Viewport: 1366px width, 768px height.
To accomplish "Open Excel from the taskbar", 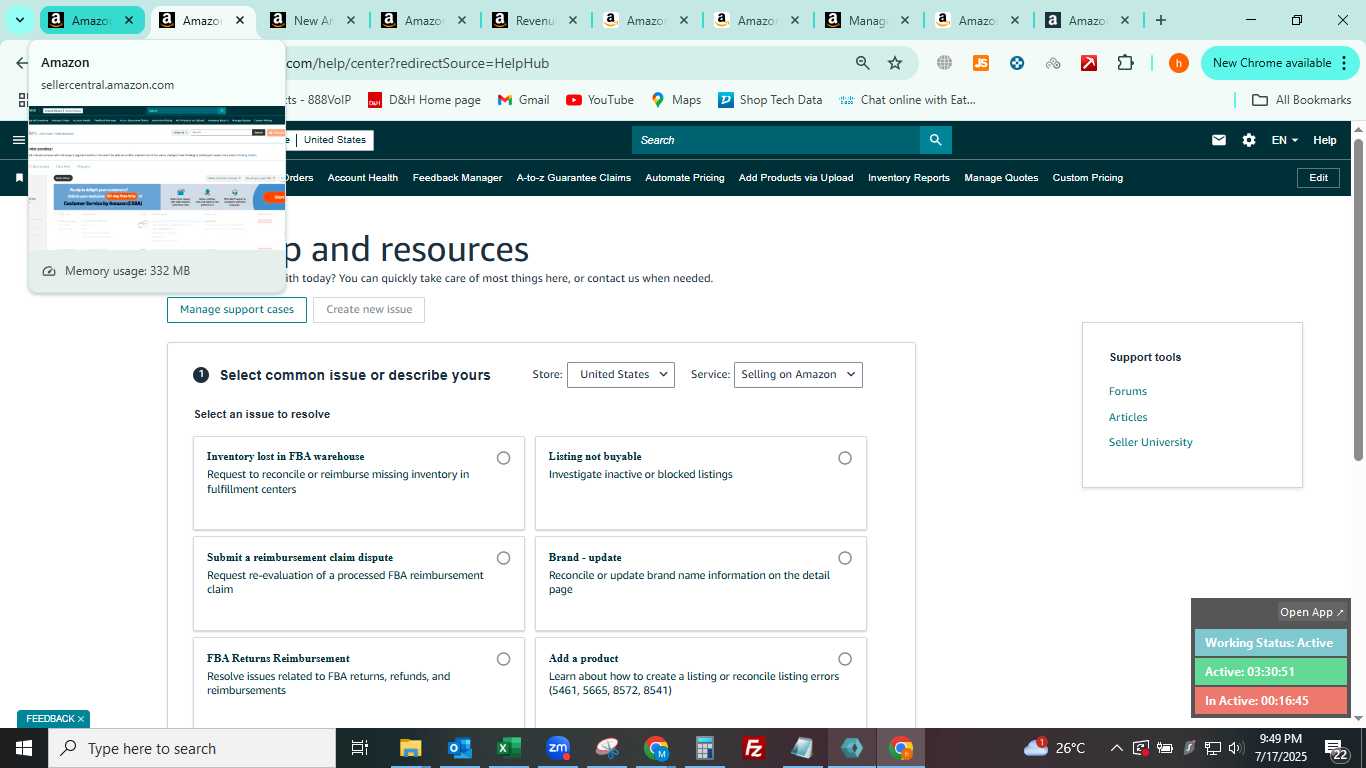I will (x=508, y=748).
